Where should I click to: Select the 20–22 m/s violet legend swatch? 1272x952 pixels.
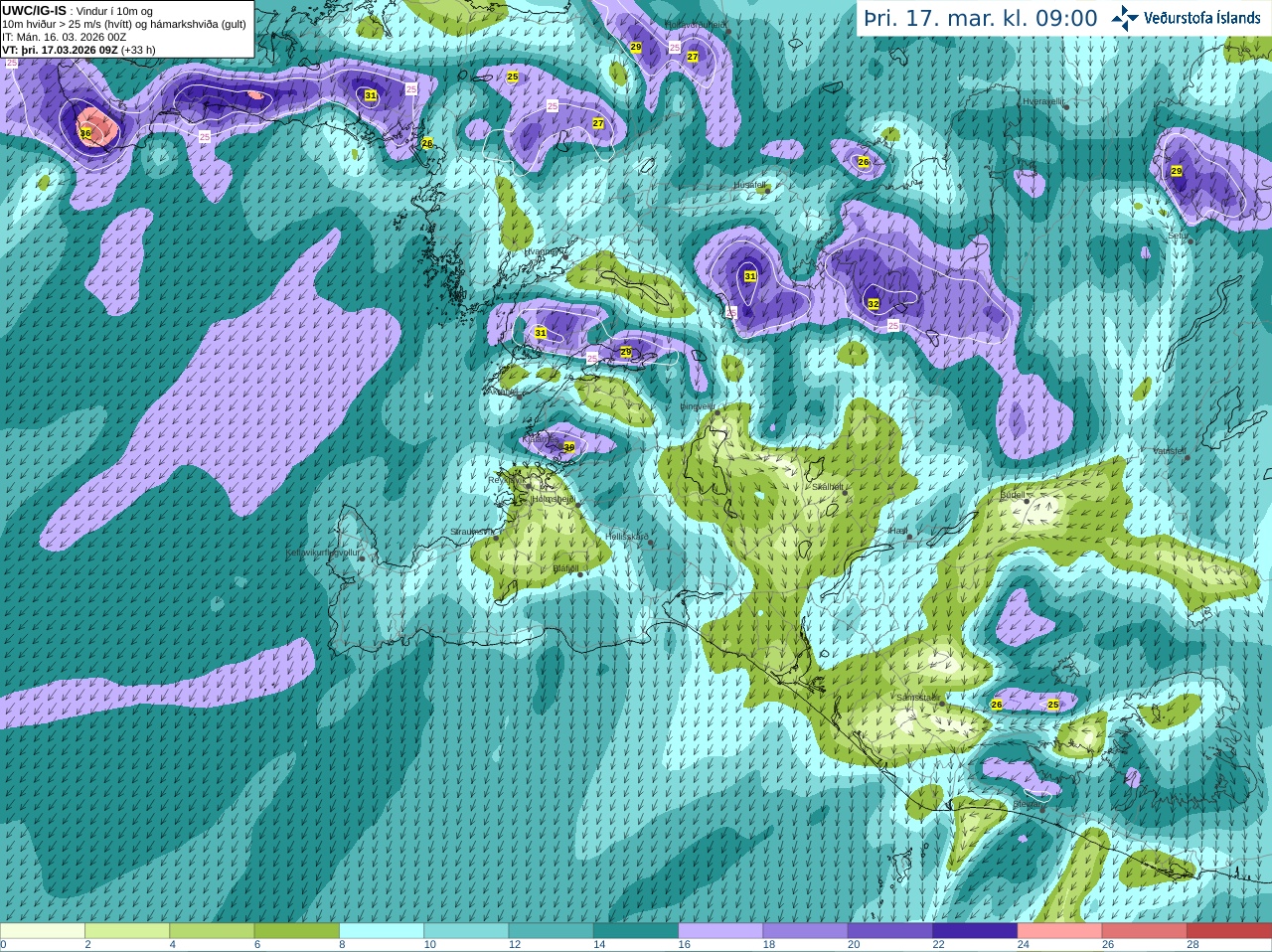tap(890, 931)
